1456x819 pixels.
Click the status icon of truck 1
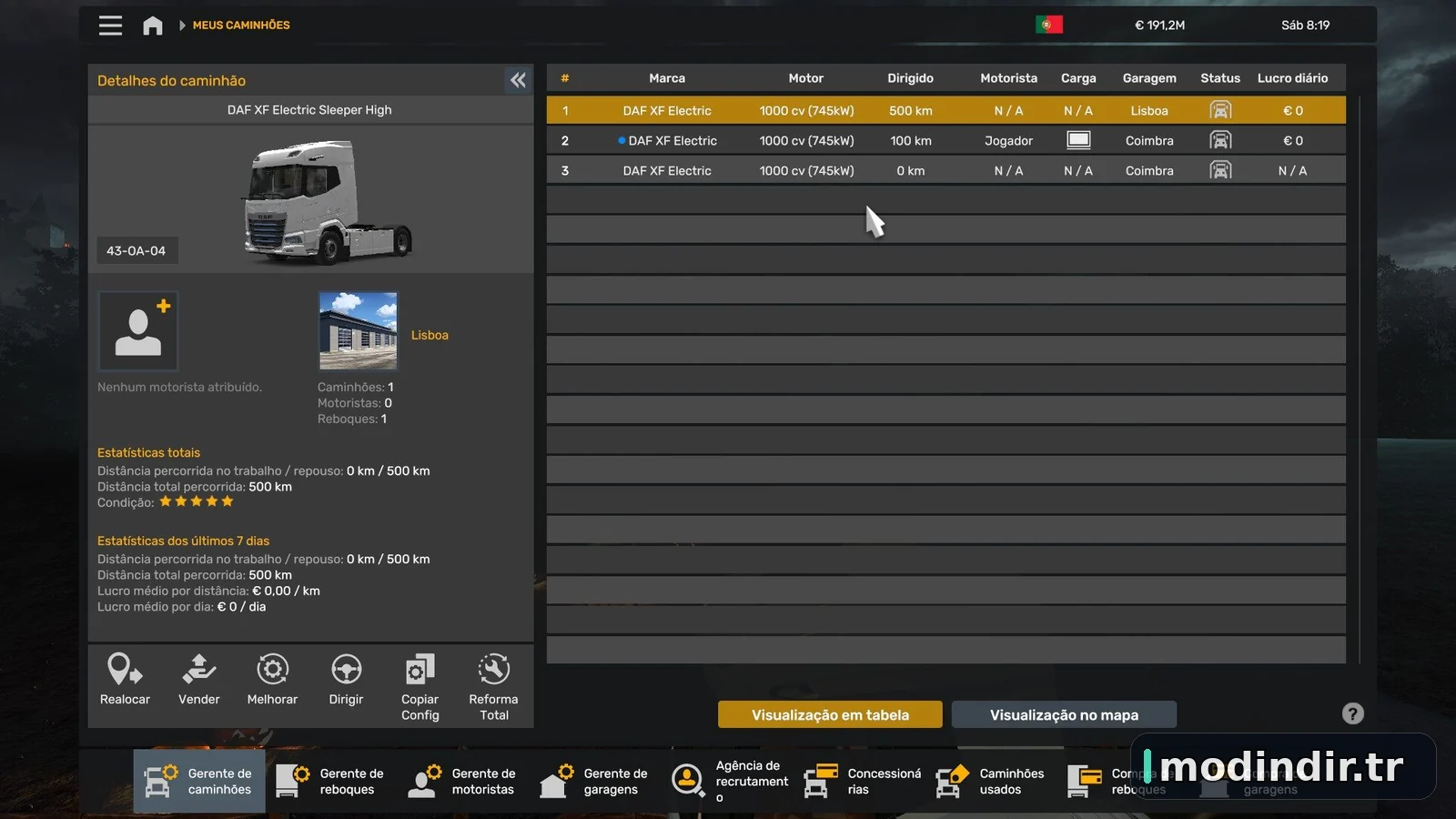pyautogui.click(x=1220, y=110)
